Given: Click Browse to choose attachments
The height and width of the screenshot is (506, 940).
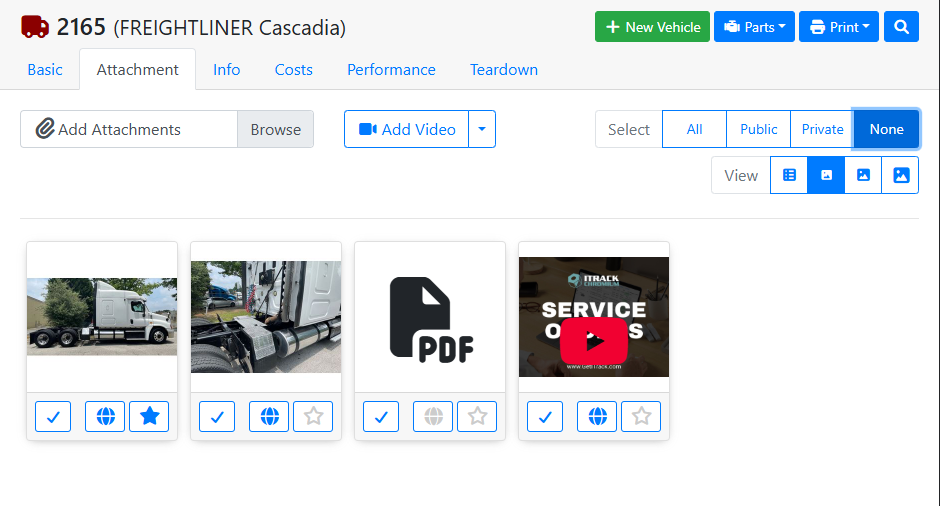Looking at the screenshot, I should pyautogui.click(x=276, y=129).
